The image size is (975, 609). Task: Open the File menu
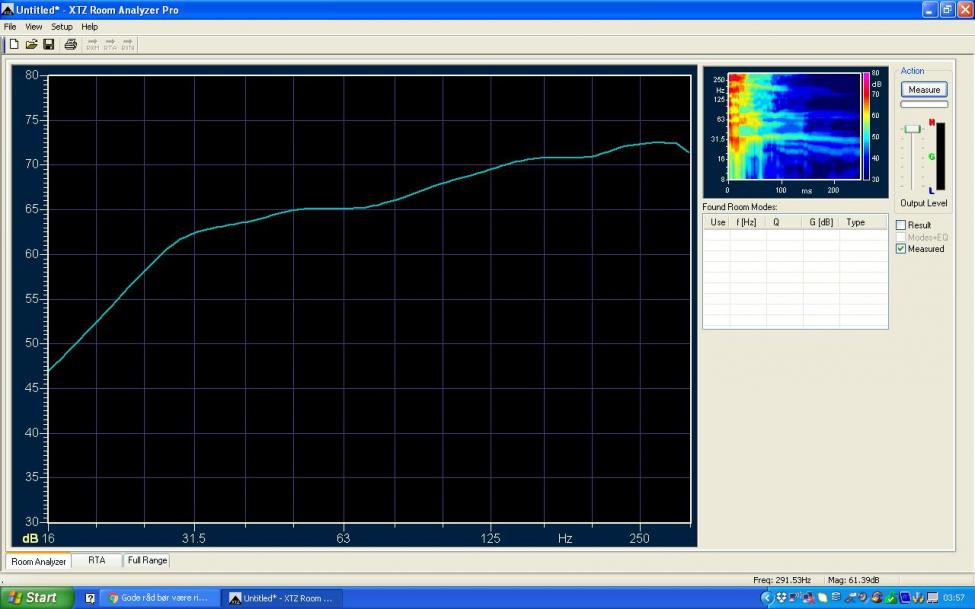[x=10, y=26]
